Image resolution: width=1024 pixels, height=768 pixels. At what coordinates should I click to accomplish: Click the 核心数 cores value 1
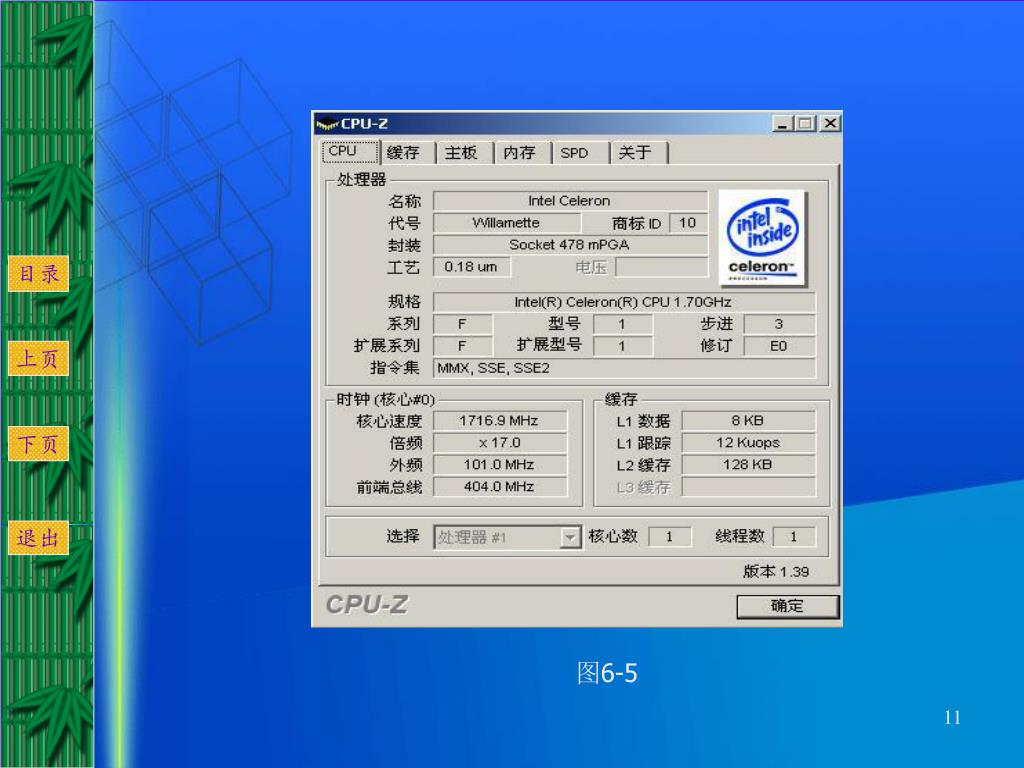click(669, 537)
